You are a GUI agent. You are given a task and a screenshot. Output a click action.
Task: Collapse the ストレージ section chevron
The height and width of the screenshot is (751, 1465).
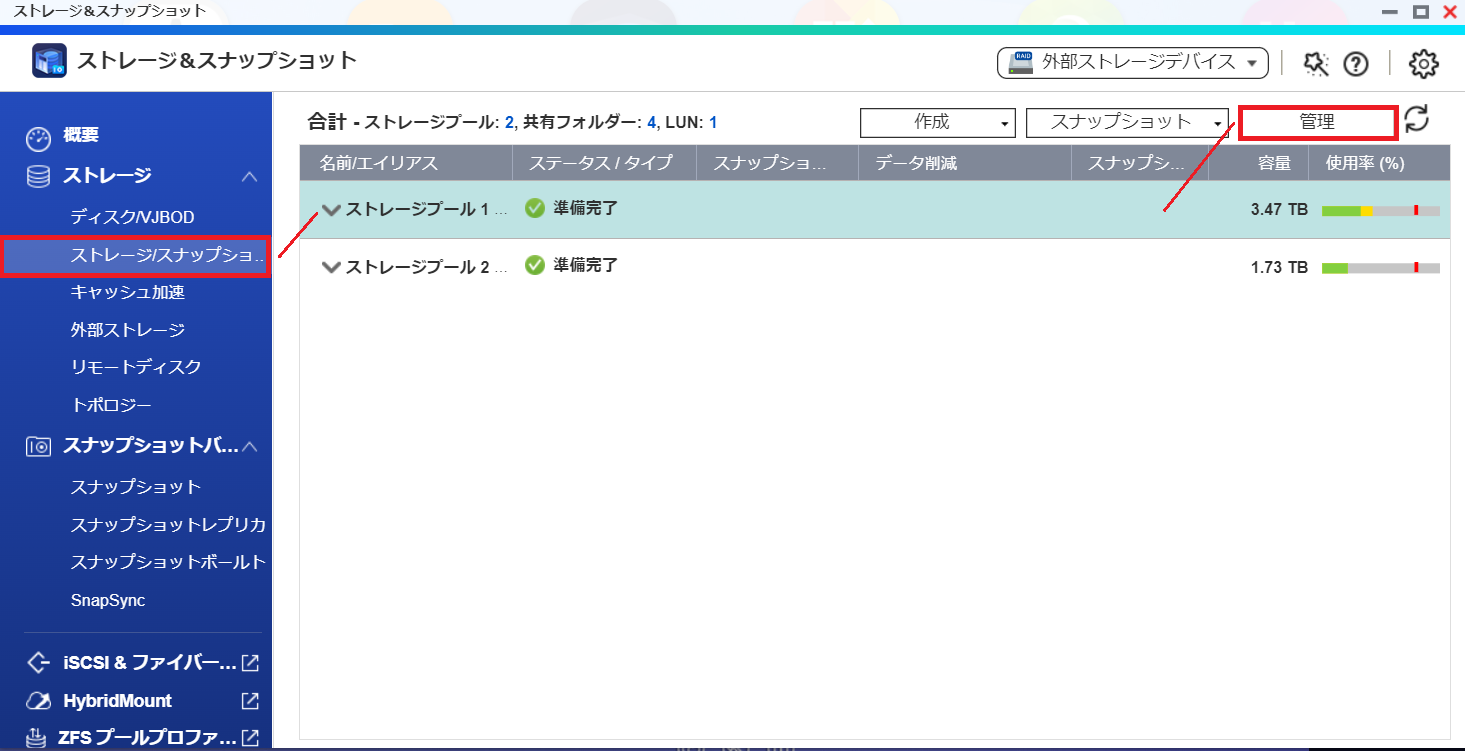(x=250, y=176)
